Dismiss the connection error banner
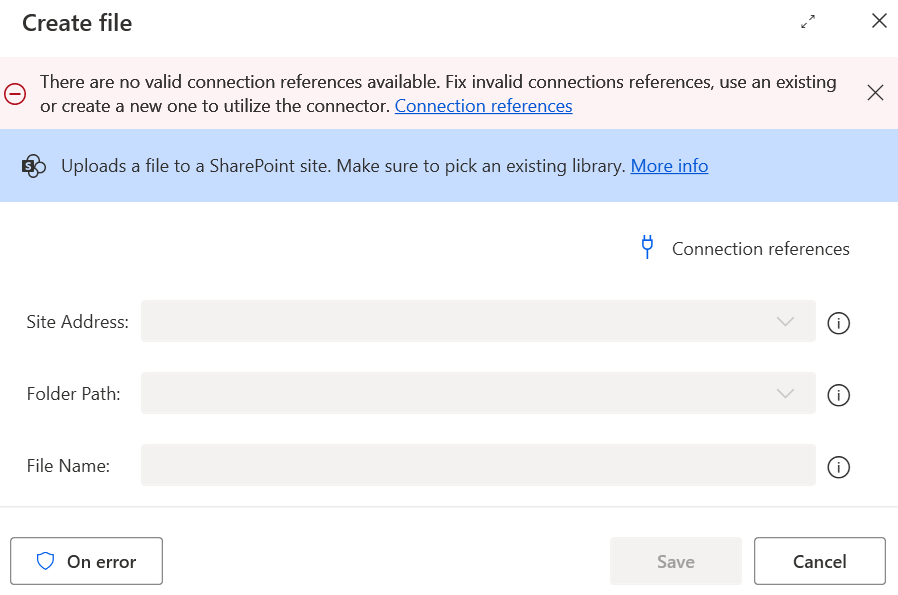Screen dimensions: 898x595 (875, 93)
